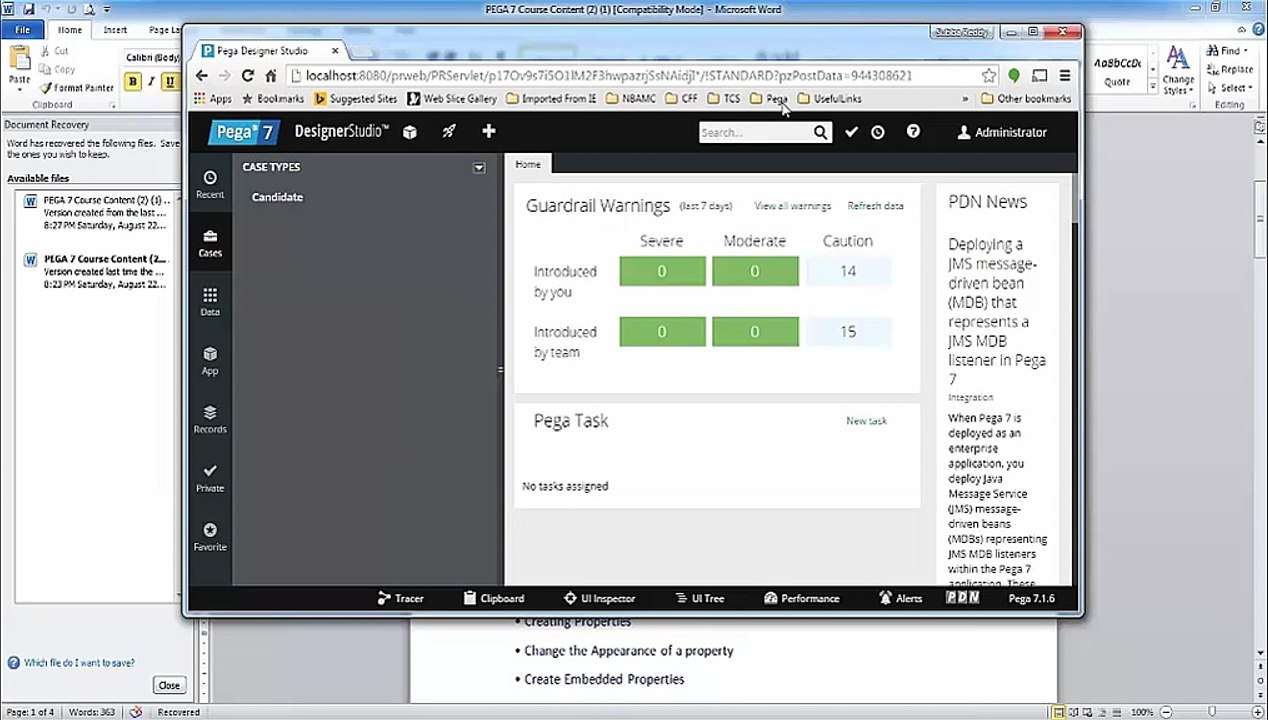
Task: Open the Select dropdown in Word ribbon
Action: coord(1231,88)
